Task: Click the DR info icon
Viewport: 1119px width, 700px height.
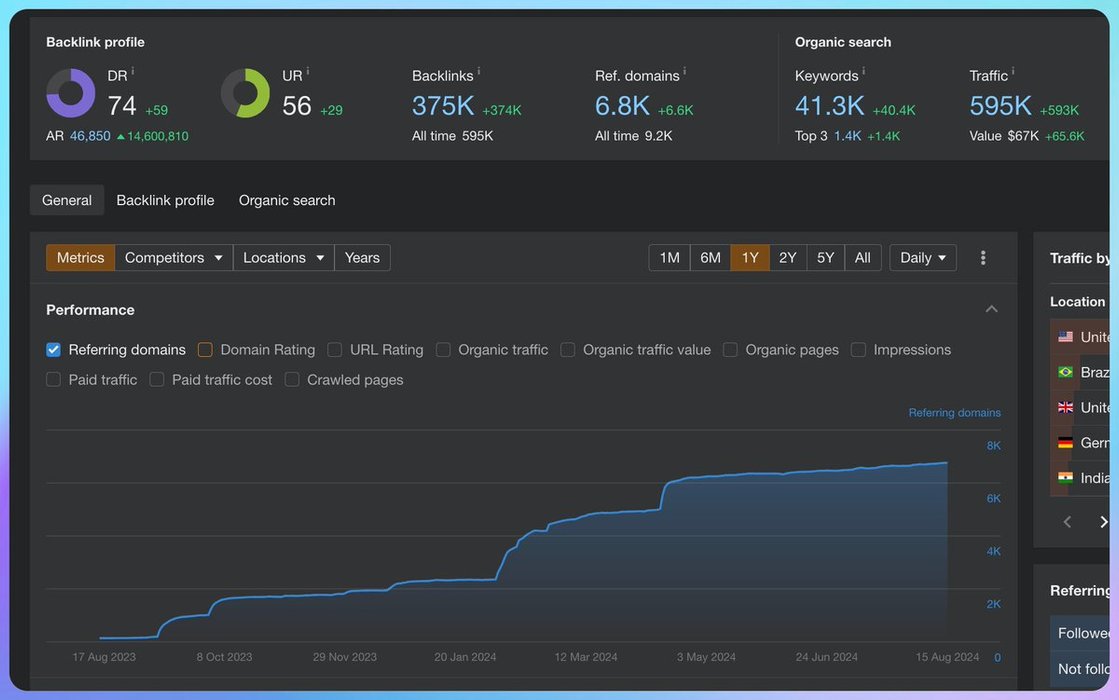Action: (x=133, y=72)
